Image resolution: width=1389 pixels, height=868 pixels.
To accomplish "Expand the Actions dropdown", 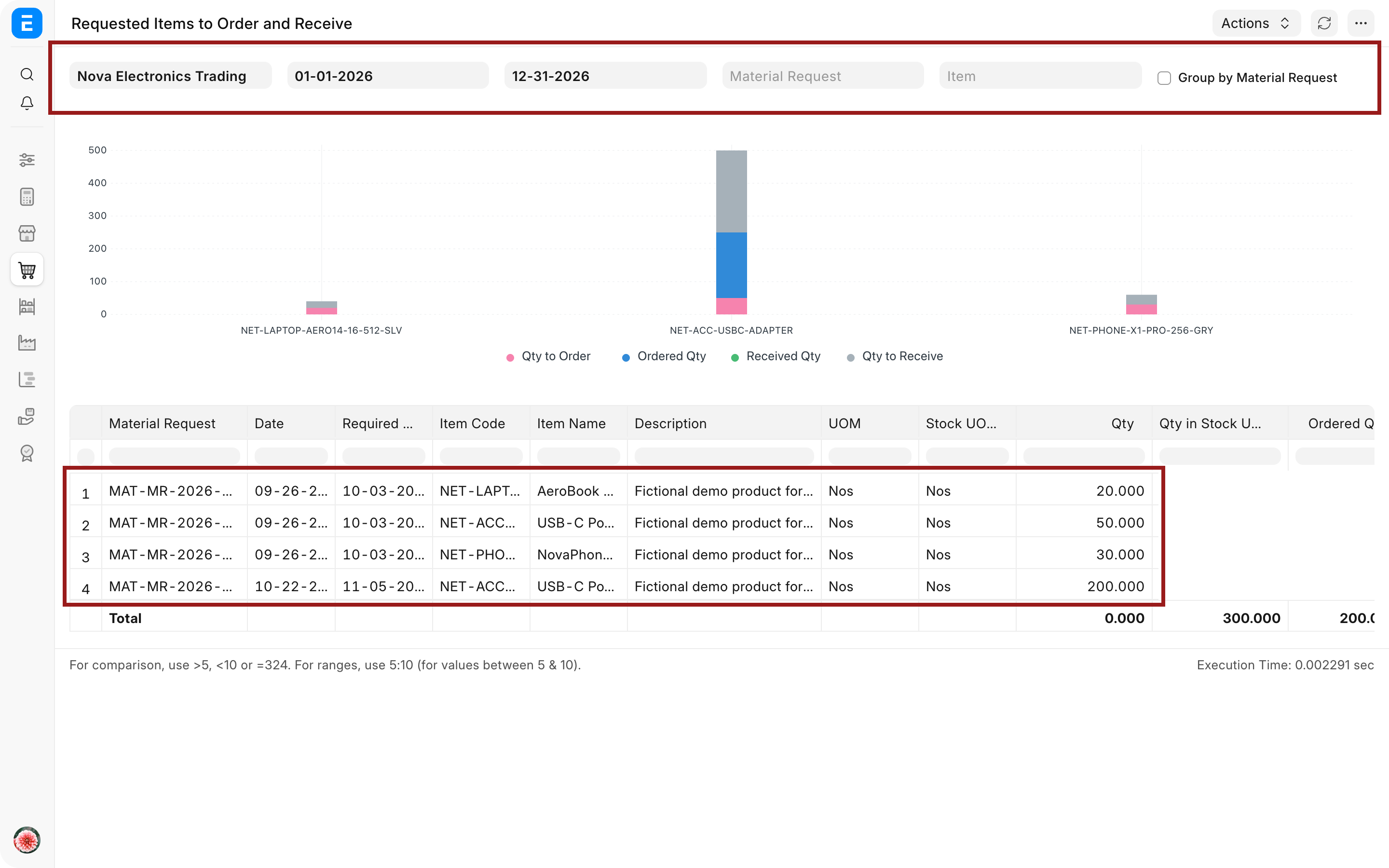I will tap(1256, 24).
